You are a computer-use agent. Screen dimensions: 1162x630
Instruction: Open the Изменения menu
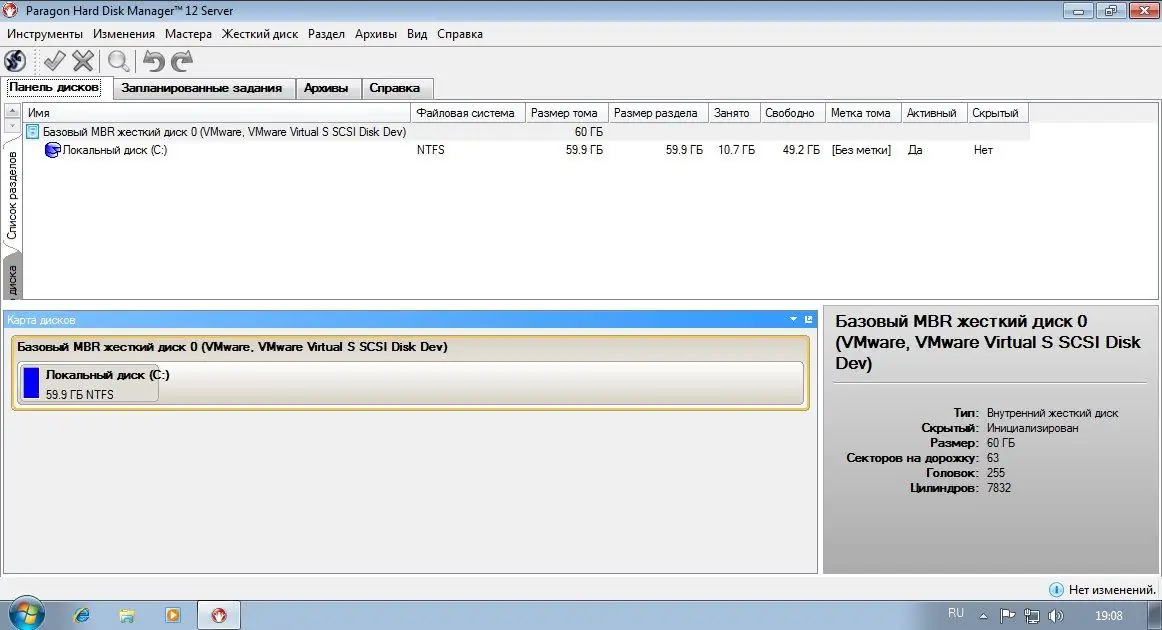point(124,34)
